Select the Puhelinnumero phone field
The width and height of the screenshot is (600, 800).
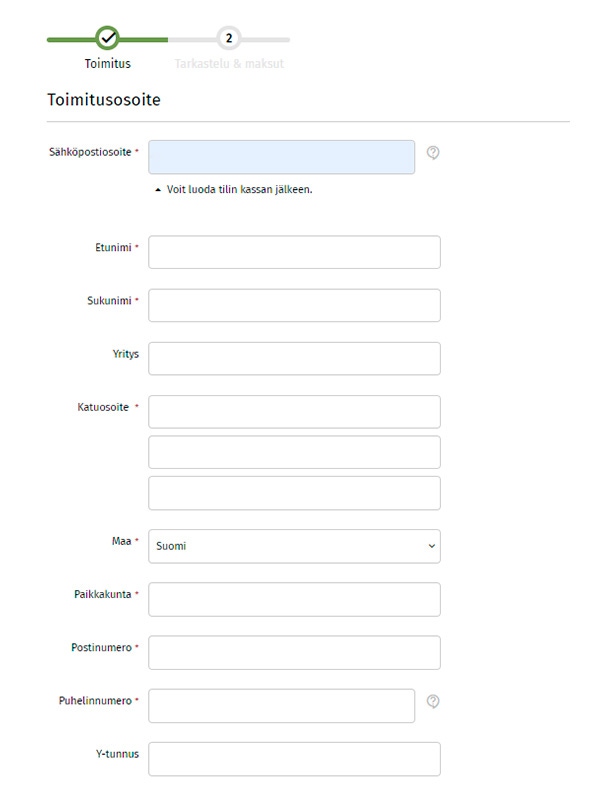[x=282, y=706]
